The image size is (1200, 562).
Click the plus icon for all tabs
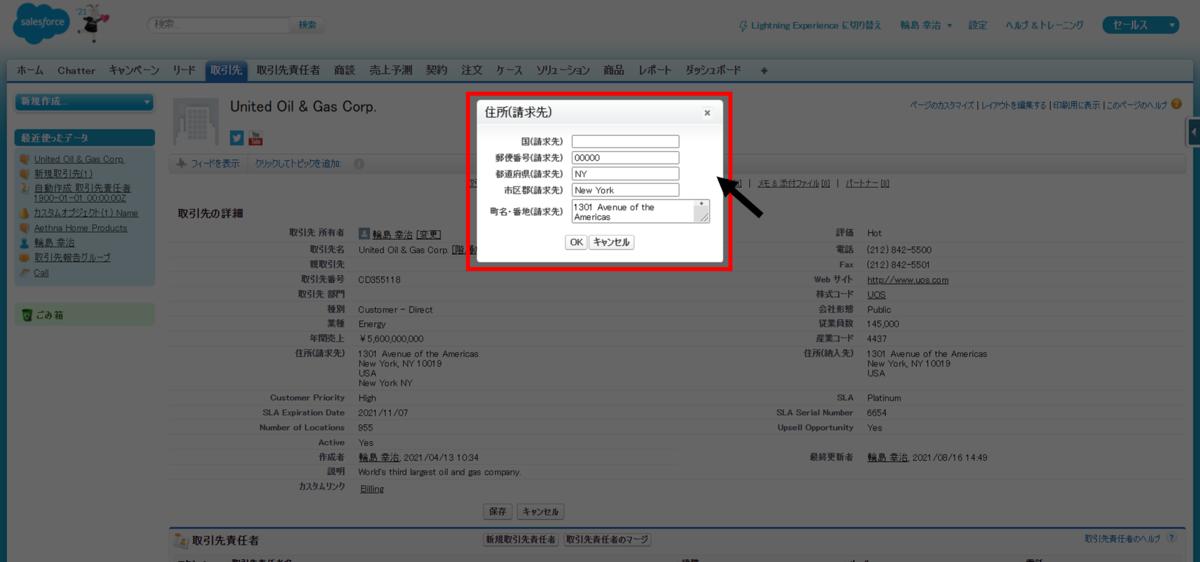[764, 71]
